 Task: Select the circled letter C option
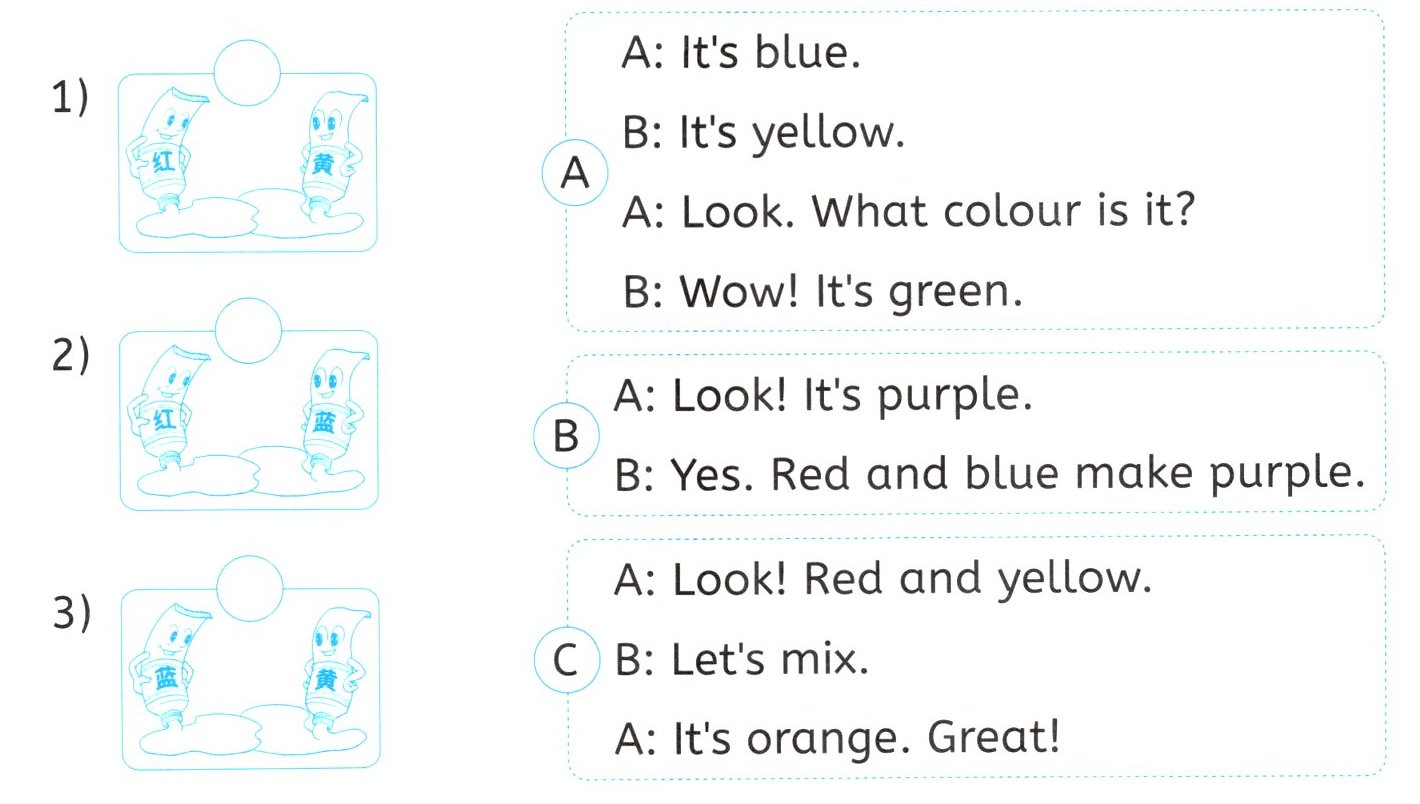(x=566, y=662)
